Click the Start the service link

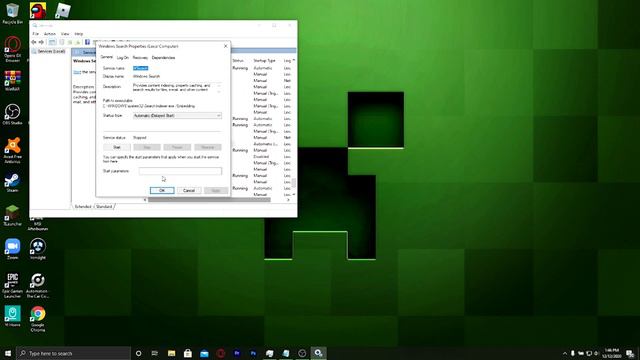77,72
